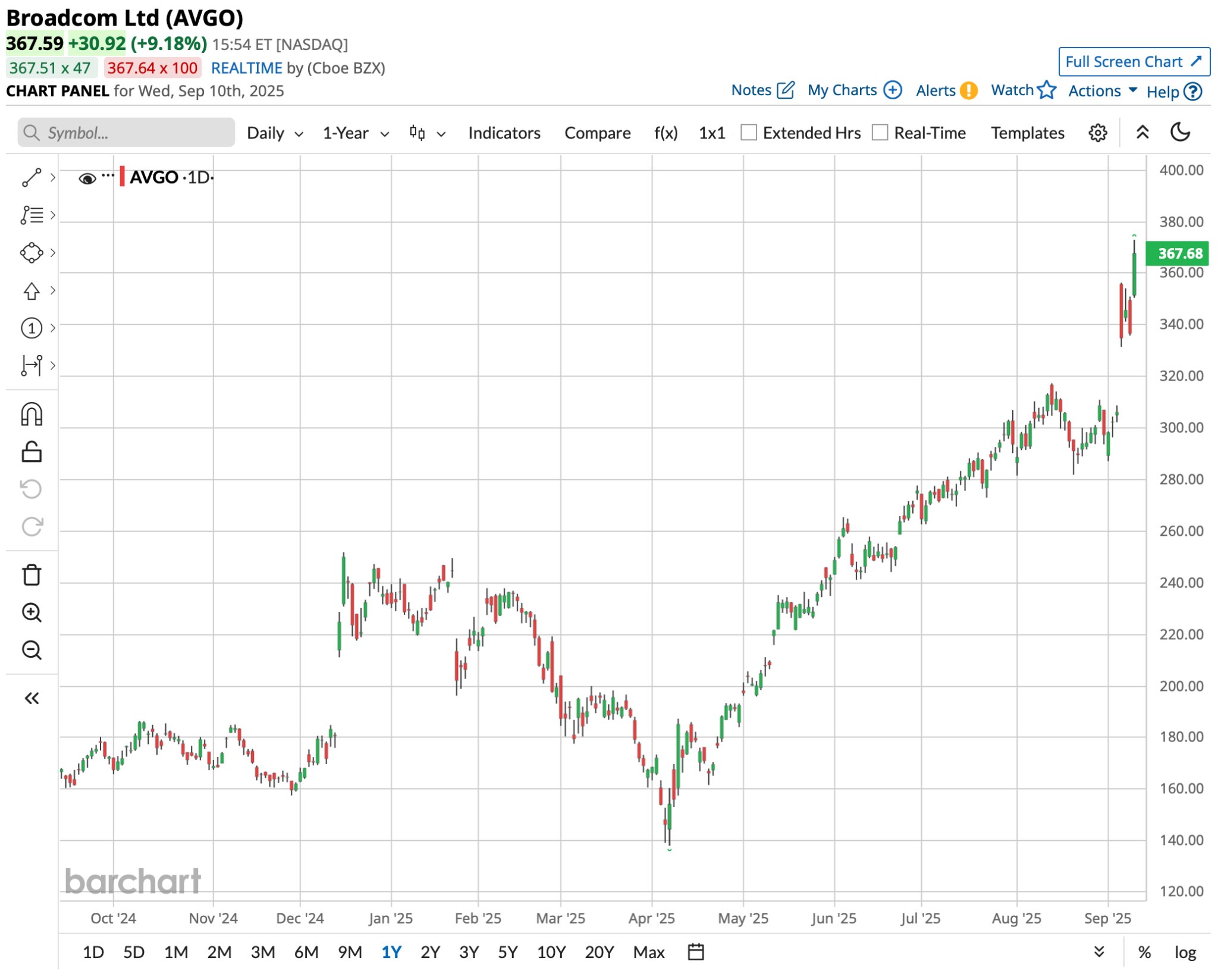Select the 9M time range
The image size is (1218, 980).
coord(350,952)
